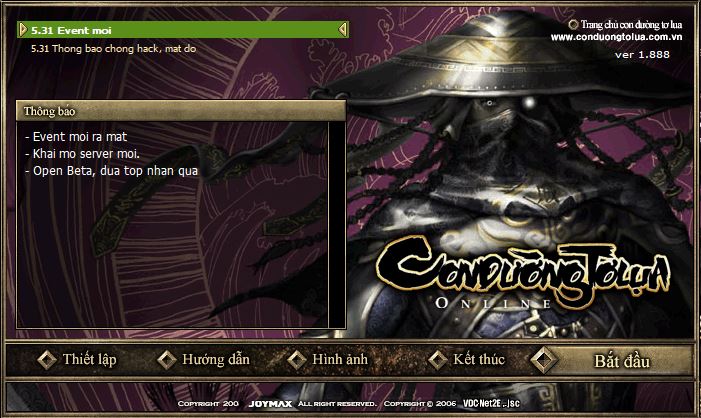Click the left-pointing arrow on green news bar
The width and height of the screenshot is (701, 418).
(343, 30)
